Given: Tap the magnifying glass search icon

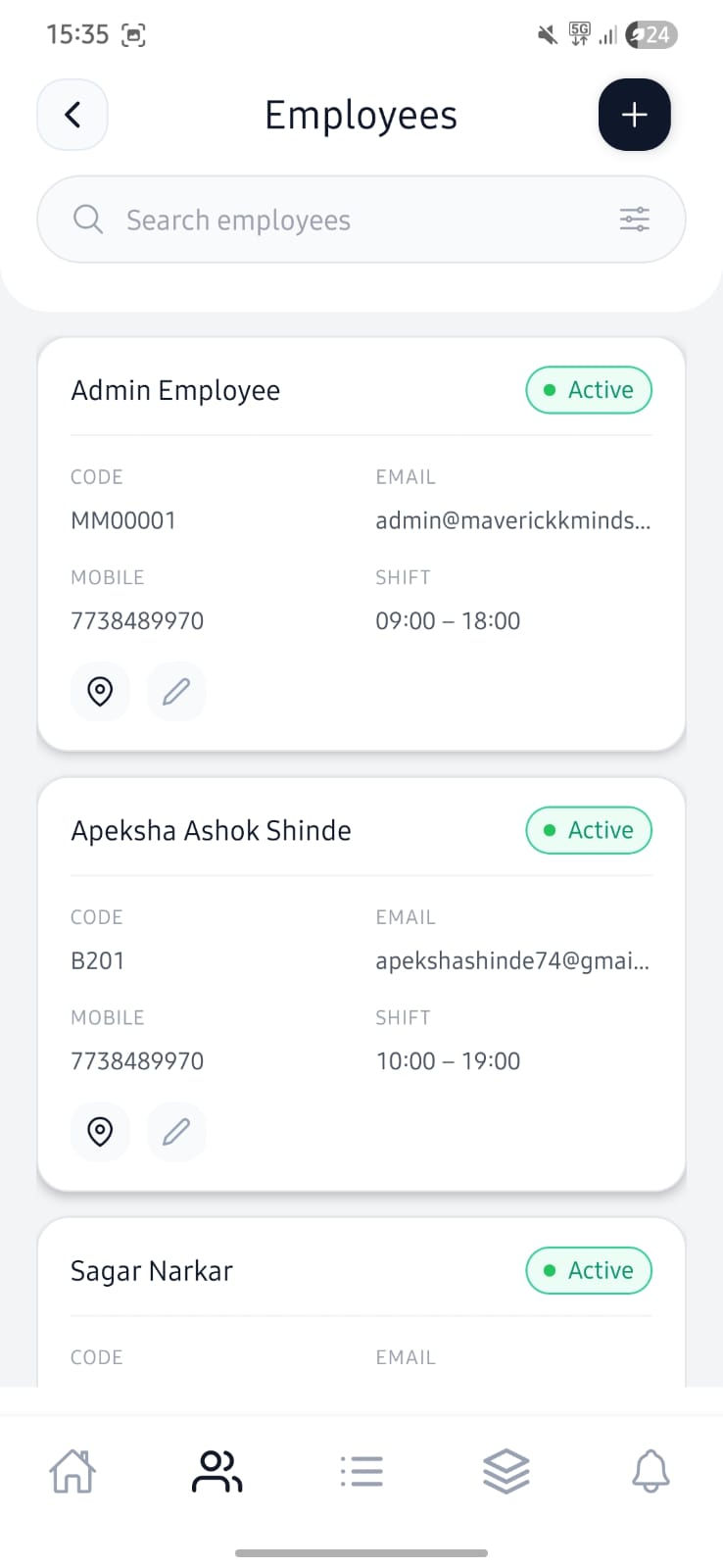Looking at the screenshot, I should [x=88, y=220].
